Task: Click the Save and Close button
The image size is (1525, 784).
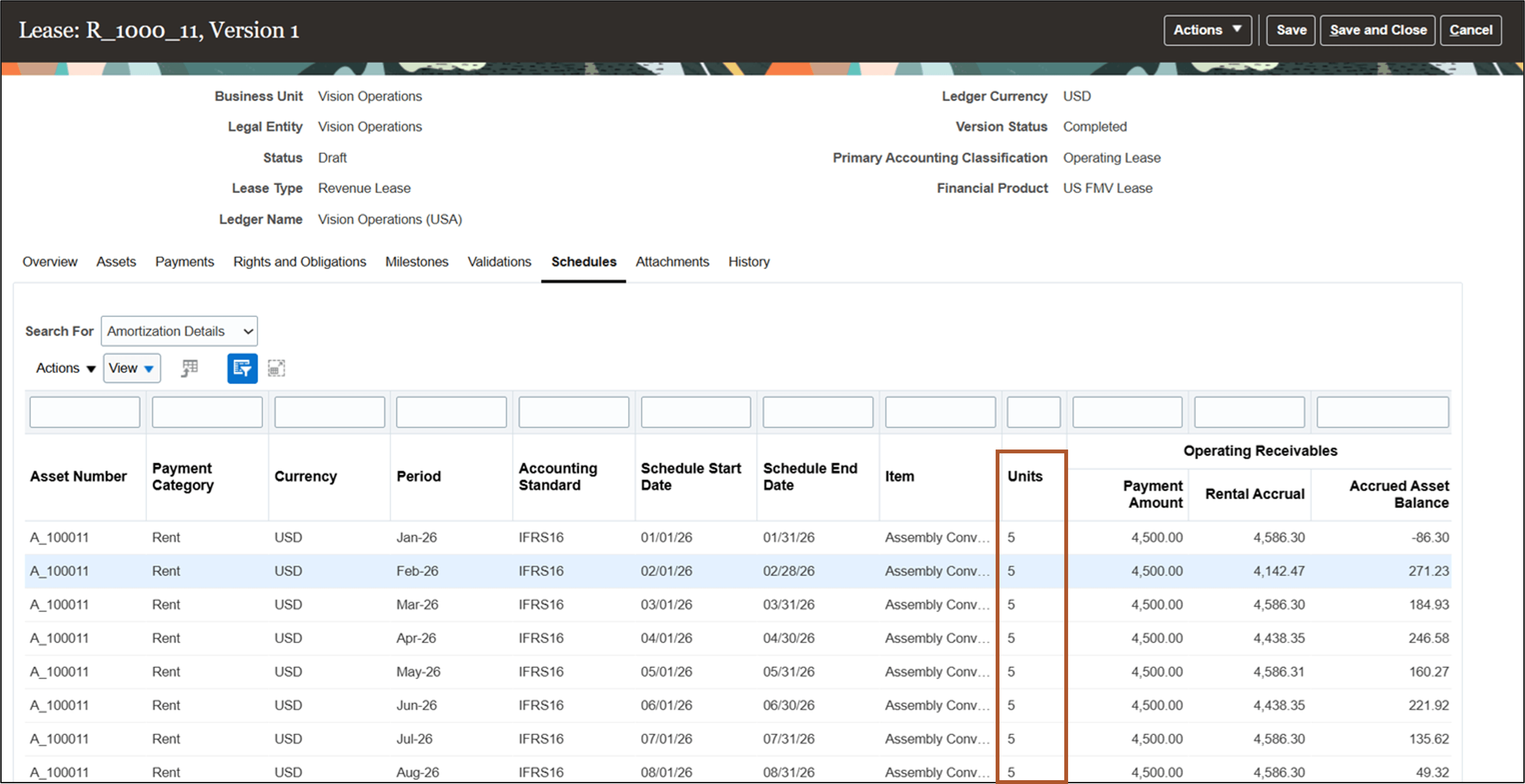Action: [1378, 30]
